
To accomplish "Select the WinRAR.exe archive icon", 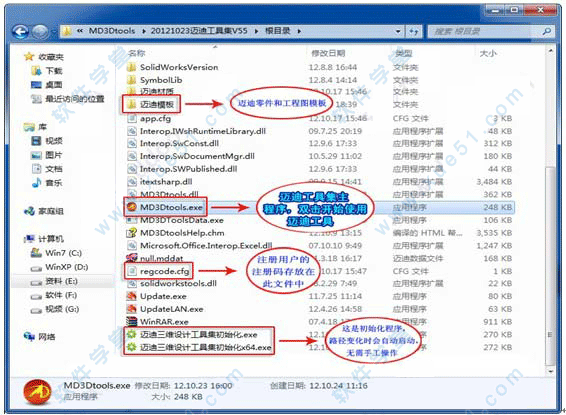I will coord(131,321).
